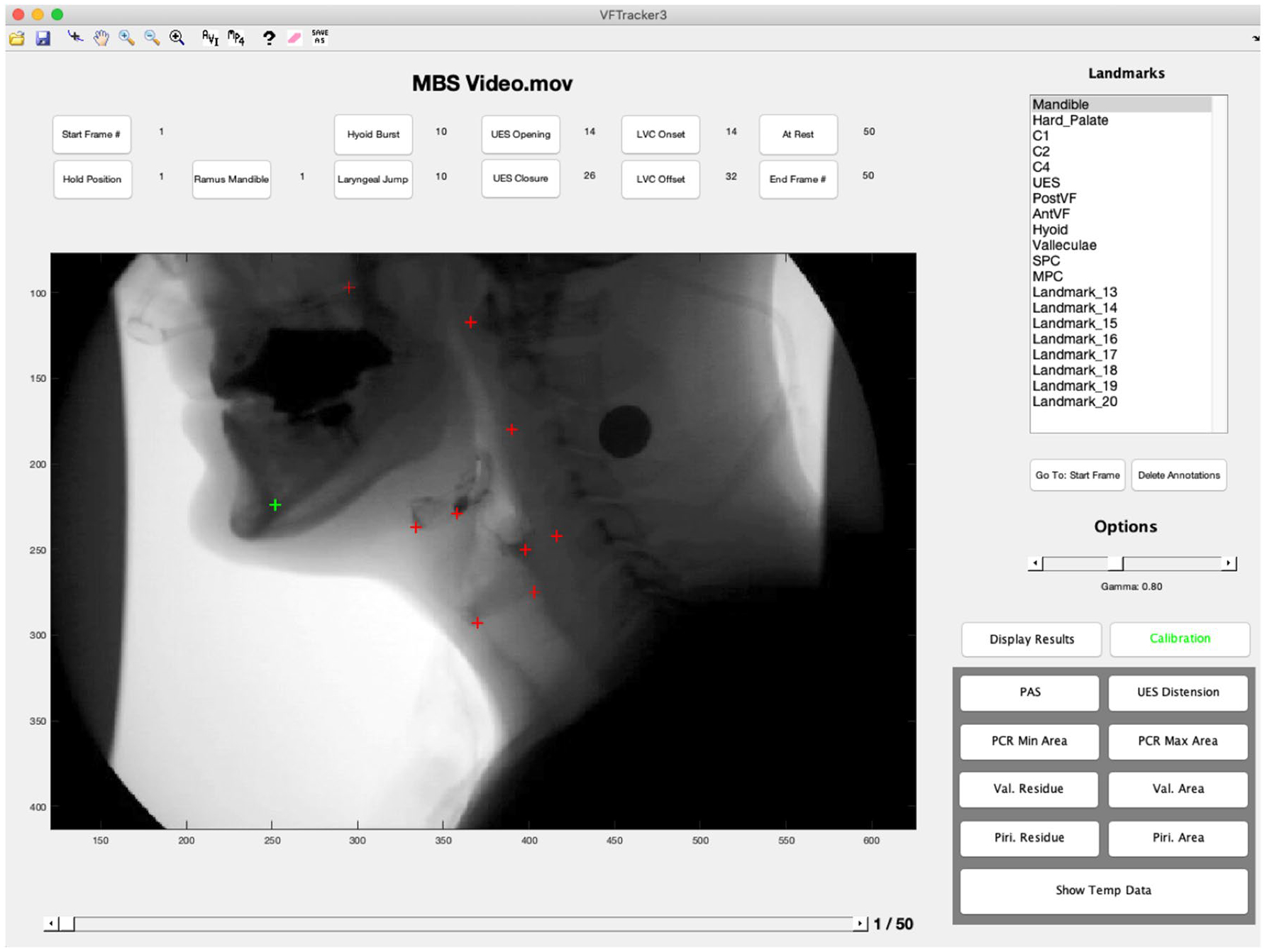Click the At Rest button
Image resolution: width=1267 pixels, height=952 pixels.
click(x=798, y=135)
